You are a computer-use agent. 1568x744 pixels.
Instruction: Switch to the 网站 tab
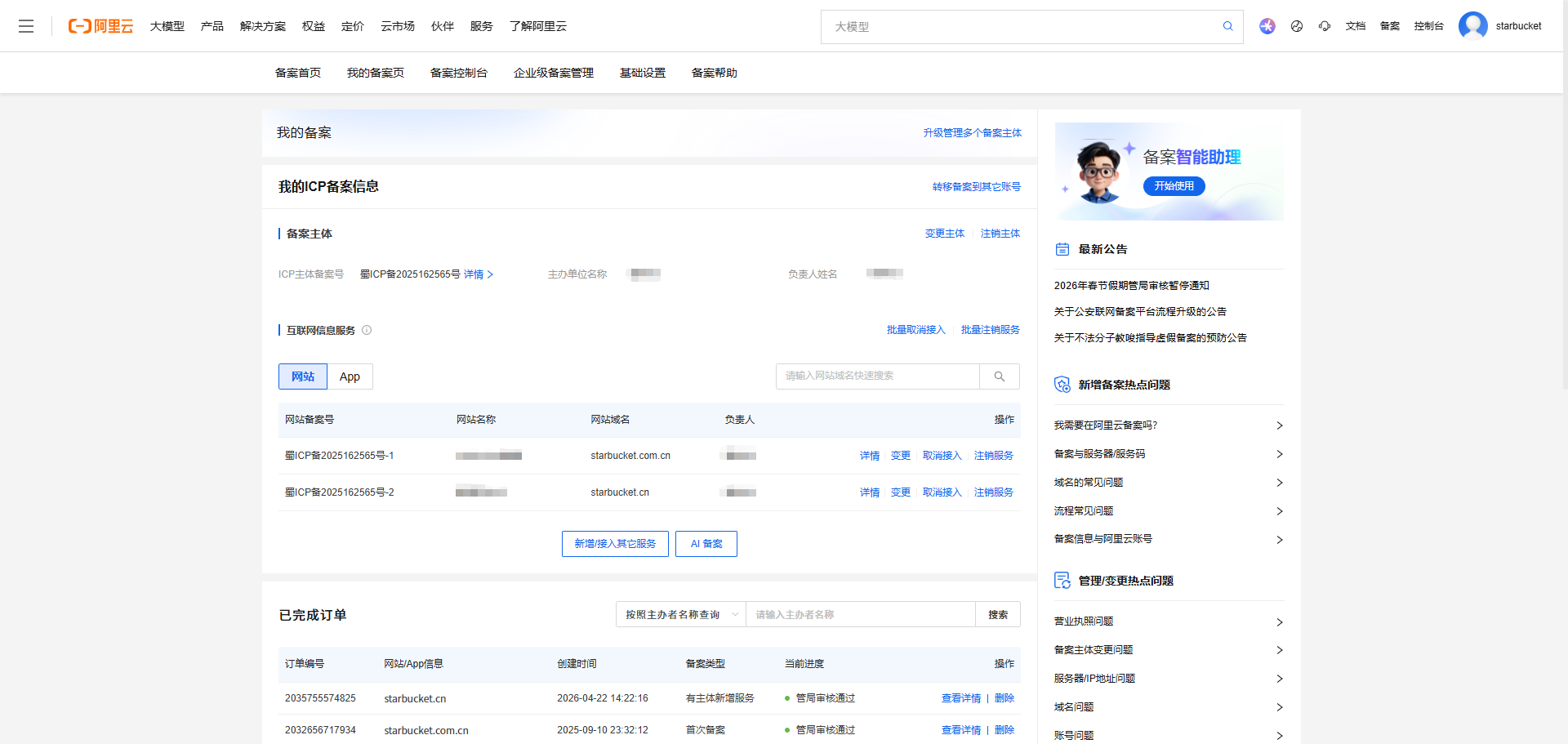(303, 376)
